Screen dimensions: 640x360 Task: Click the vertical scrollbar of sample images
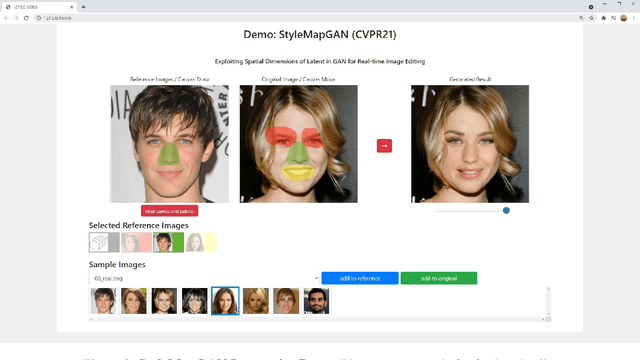click(548, 301)
